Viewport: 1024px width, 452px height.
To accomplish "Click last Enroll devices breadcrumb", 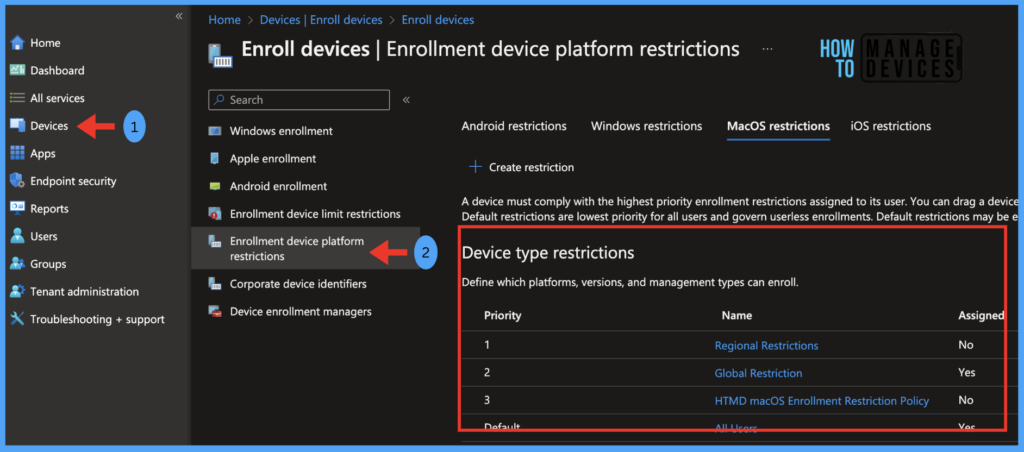I will coord(438,20).
